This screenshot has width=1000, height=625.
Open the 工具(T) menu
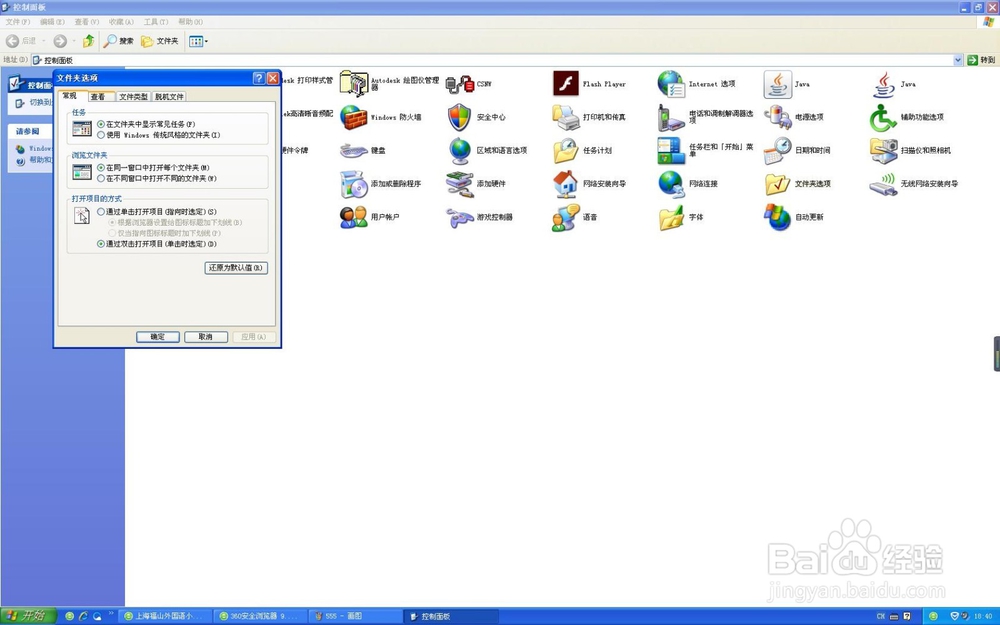pos(156,22)
